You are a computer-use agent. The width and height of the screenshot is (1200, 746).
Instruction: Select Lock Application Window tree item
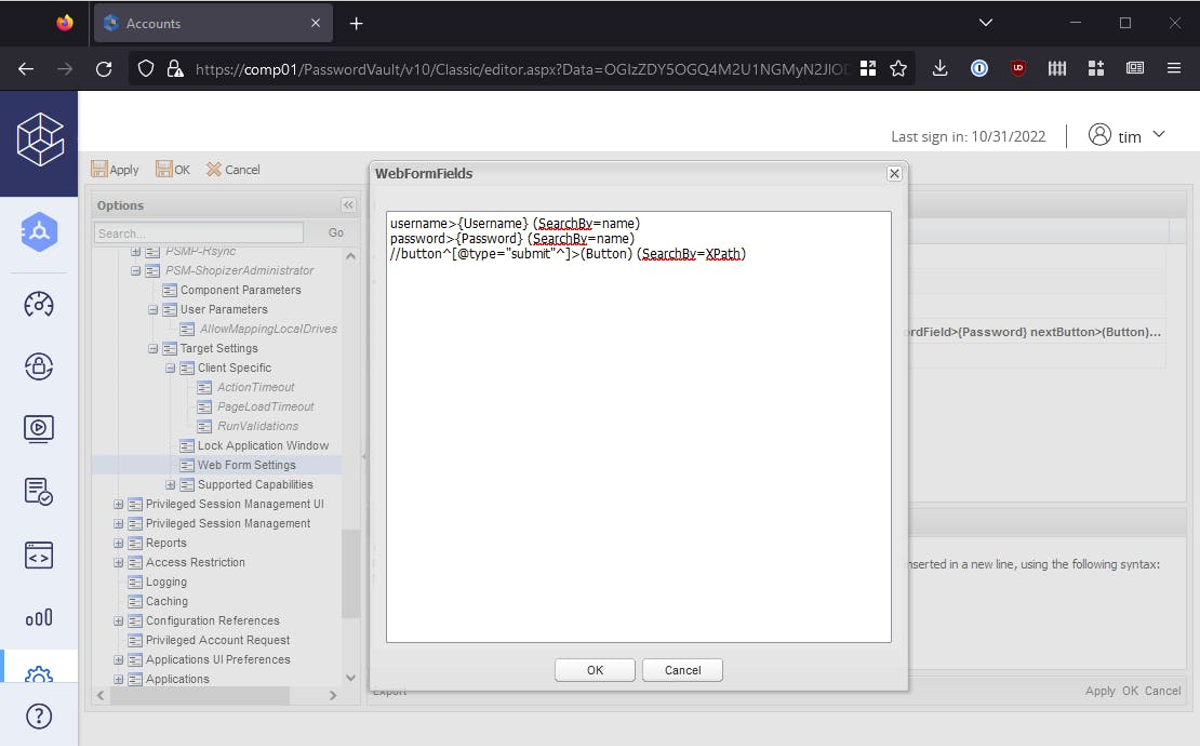coord(262,446)
